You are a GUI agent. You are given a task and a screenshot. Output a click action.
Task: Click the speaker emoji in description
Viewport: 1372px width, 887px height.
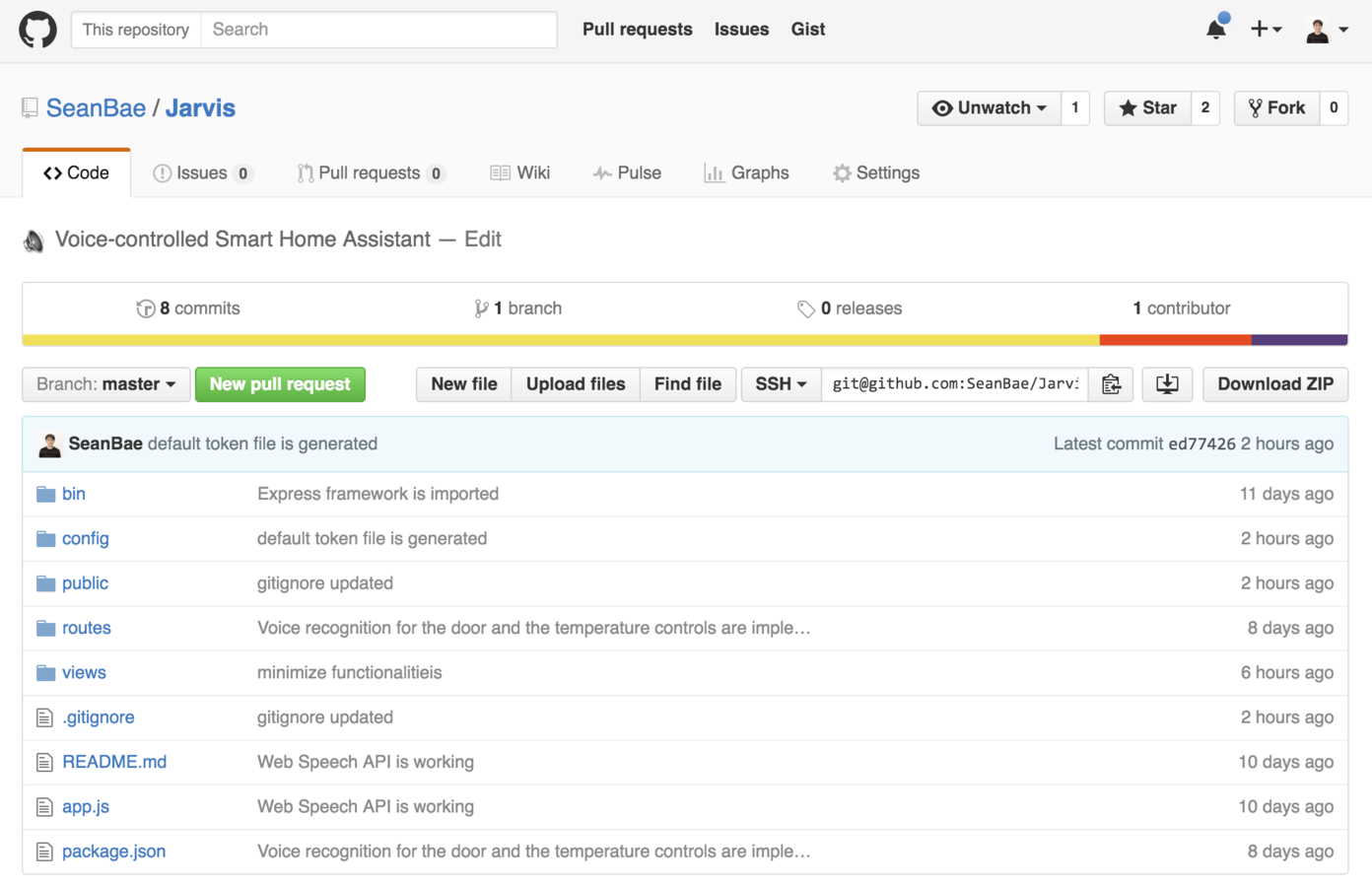tap(34, 240)
